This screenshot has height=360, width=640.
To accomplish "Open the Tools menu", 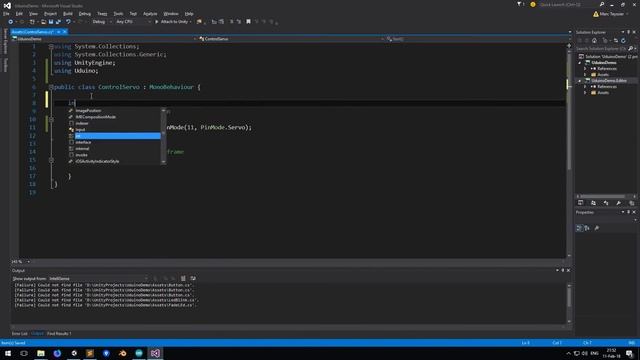I will click(118, 13).
